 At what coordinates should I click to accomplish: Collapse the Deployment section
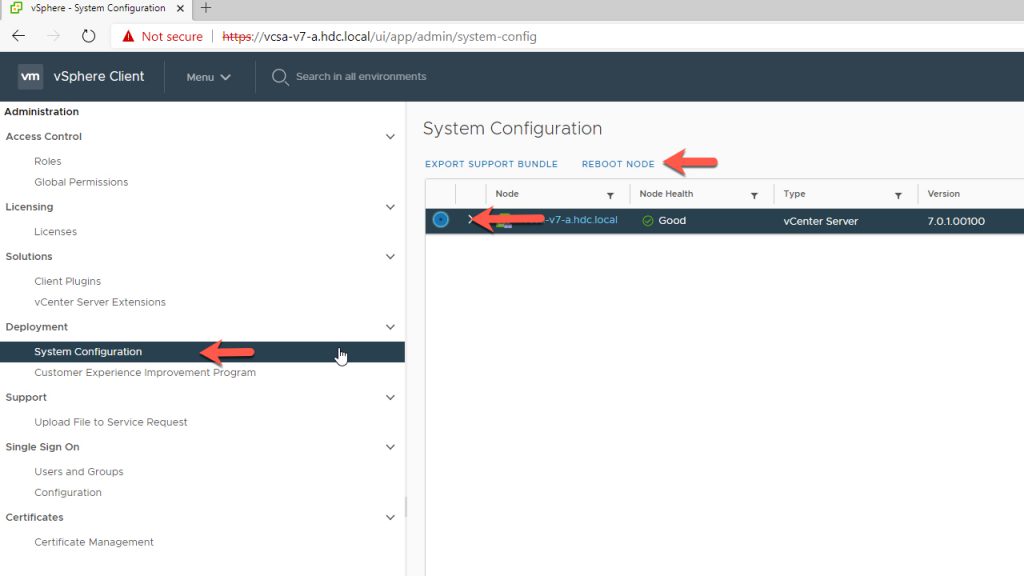click(390, 327)
